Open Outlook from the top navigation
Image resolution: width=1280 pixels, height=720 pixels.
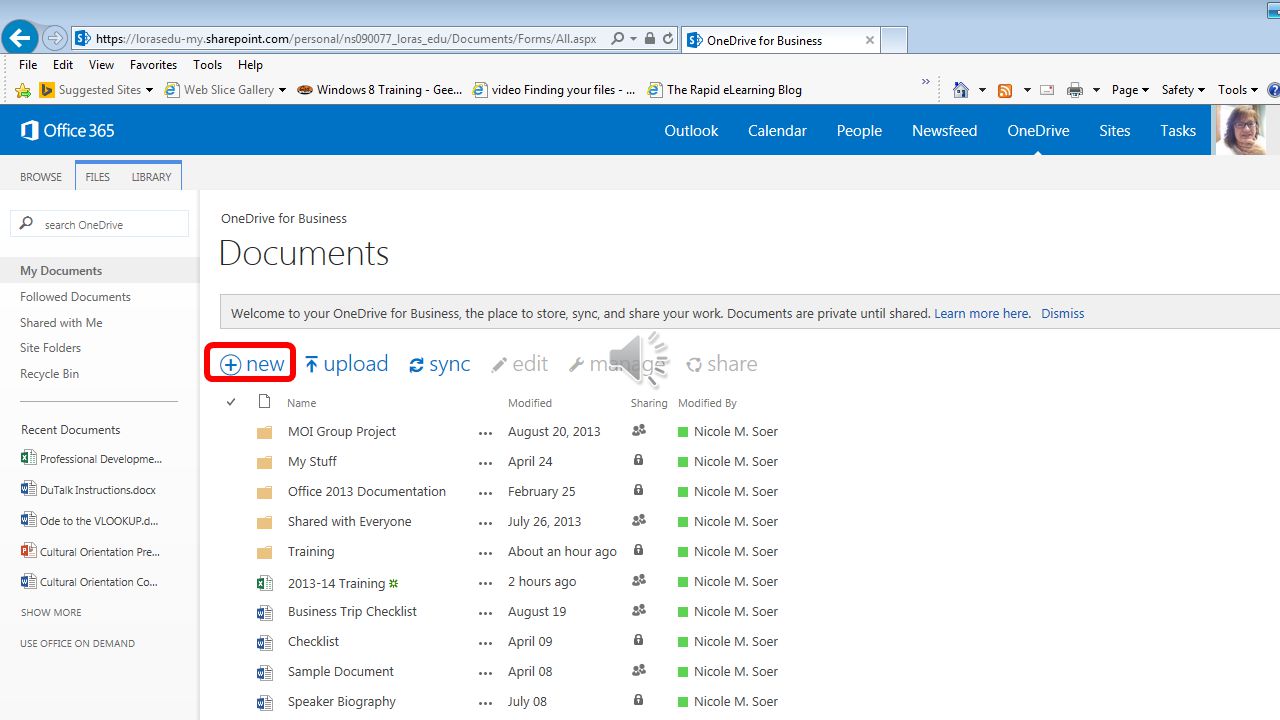[x=691, y=130]
